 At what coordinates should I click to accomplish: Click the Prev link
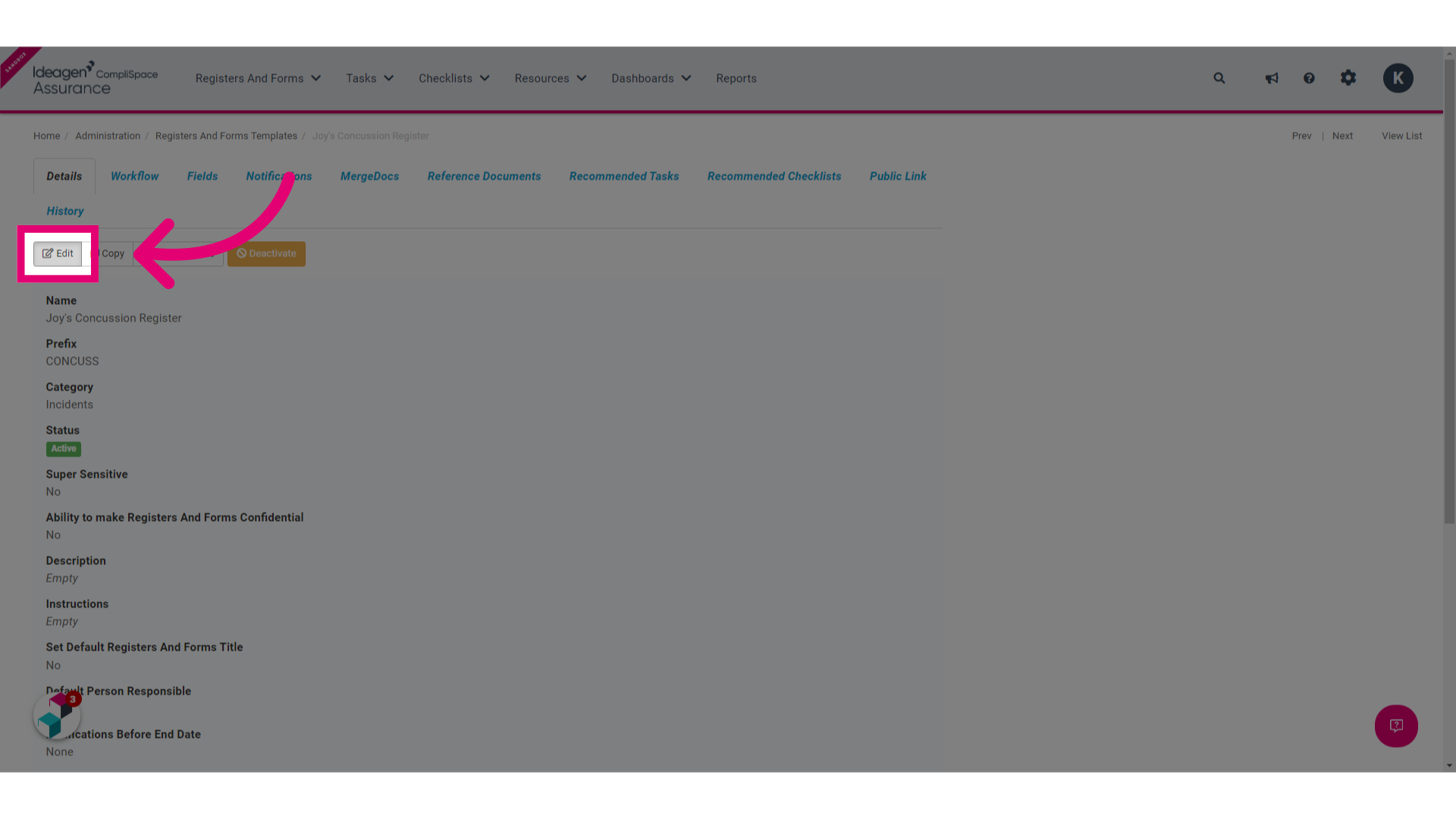click(1301, 136)
